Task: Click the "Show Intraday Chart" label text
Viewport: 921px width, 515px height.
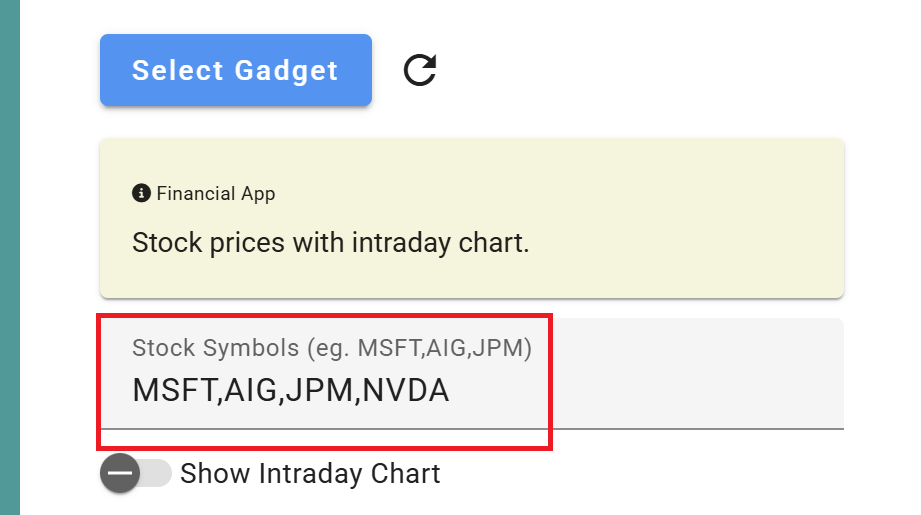Action: 310,473
